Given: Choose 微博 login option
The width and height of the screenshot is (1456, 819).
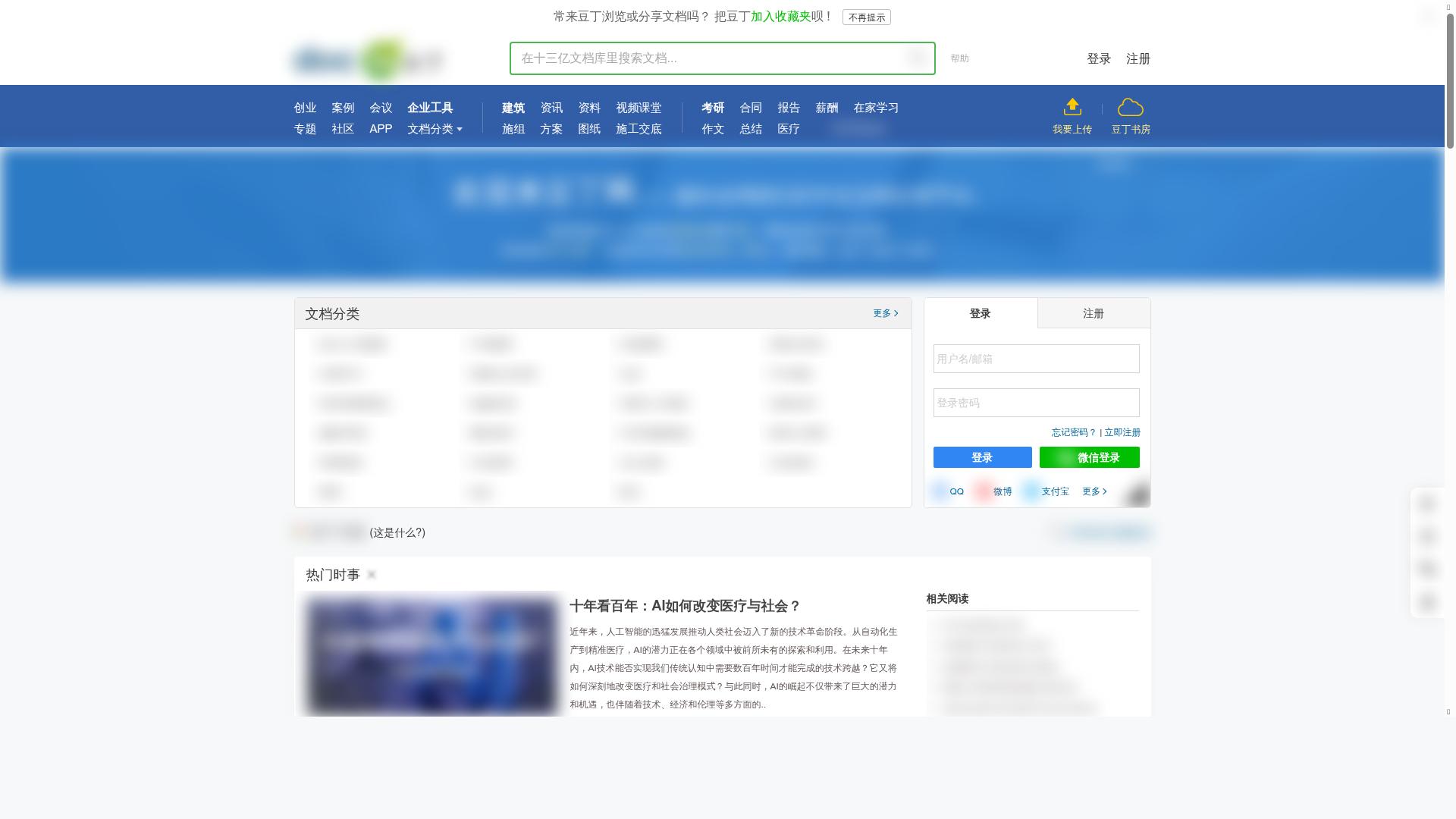Looking at the screenshot, I should coord(993,491).
